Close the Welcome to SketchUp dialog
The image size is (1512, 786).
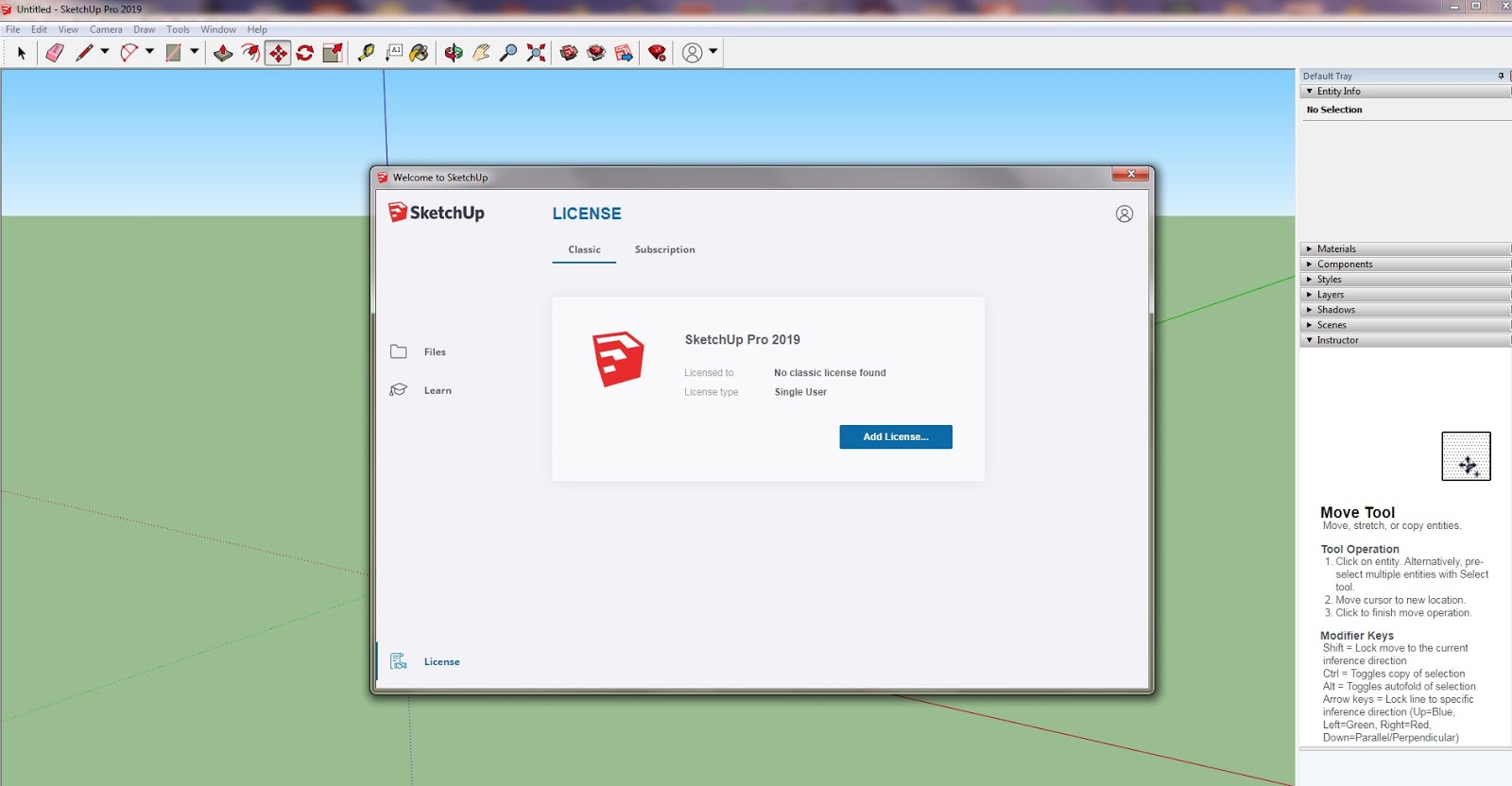click(x=1130, y=174)
